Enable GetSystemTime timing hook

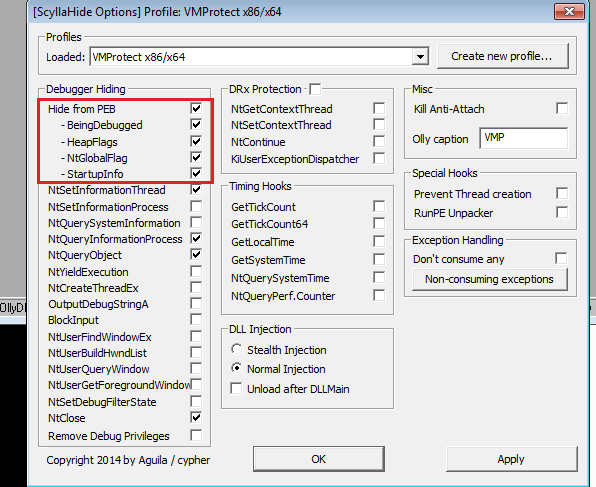coord(379,260)
